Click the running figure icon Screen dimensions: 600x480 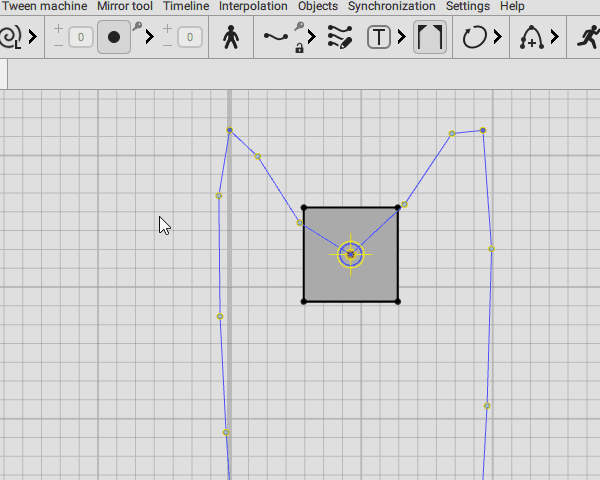pyautogui.click(x=586, y=38)
